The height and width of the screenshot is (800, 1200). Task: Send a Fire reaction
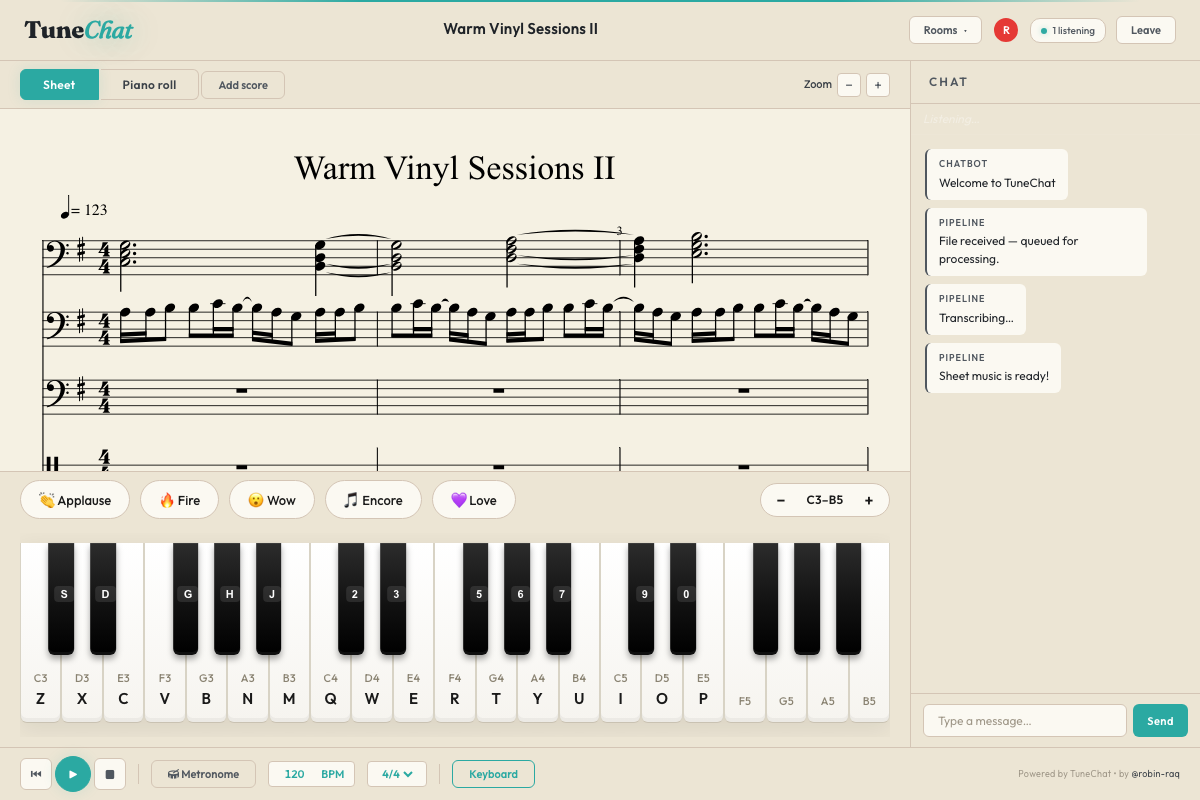[x=180, y=500]
